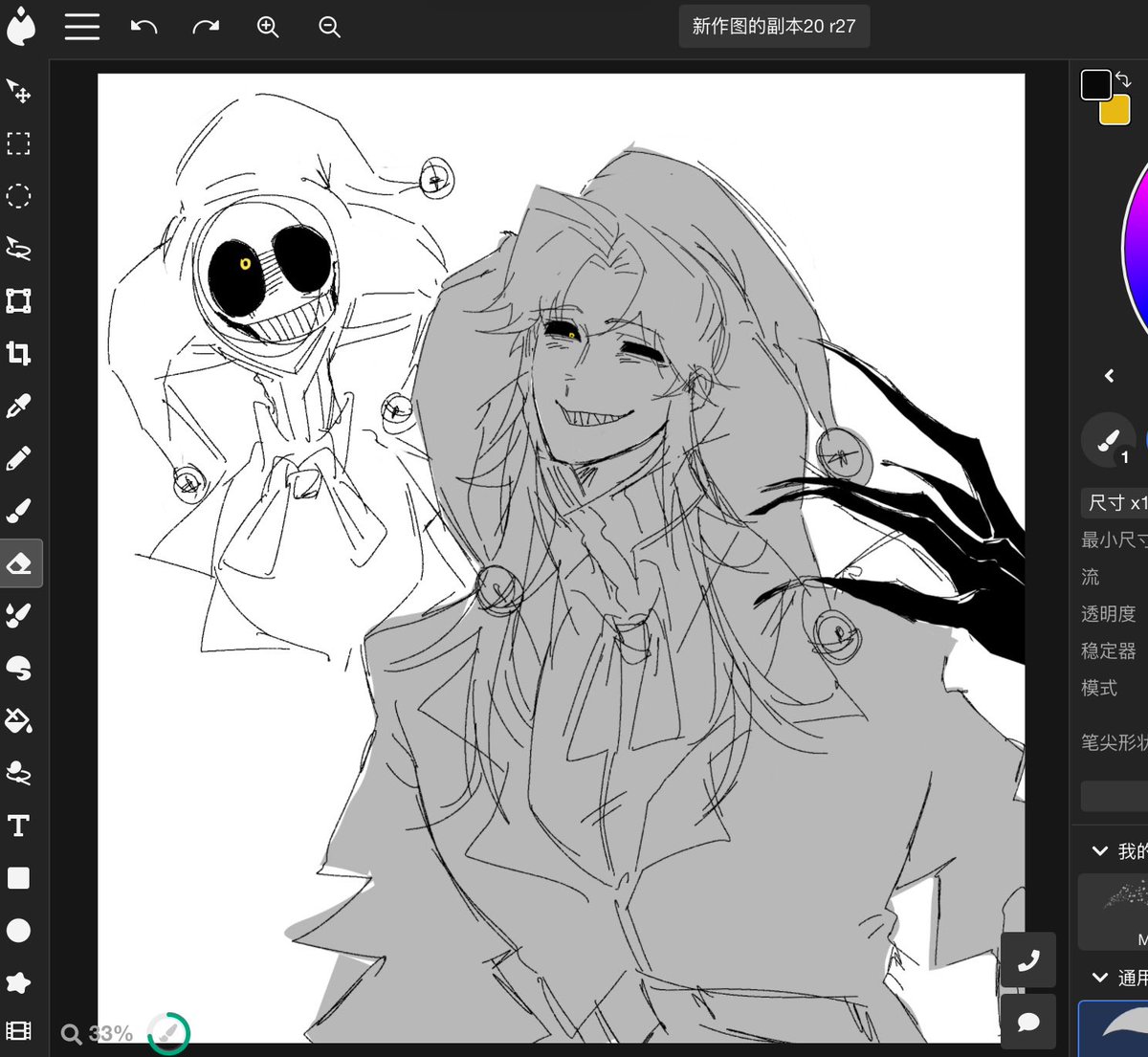Collapse the right panel with arrow
Screen dimensions: 1148x1057
[1110, 376]
